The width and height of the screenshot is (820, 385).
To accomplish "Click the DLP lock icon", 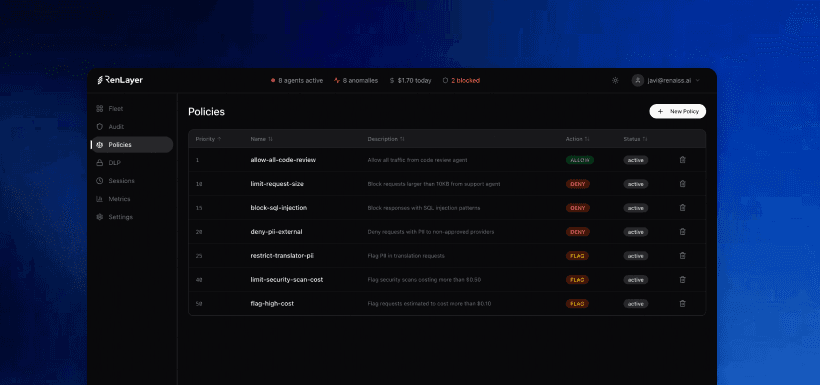I will (x=99, y=163).
